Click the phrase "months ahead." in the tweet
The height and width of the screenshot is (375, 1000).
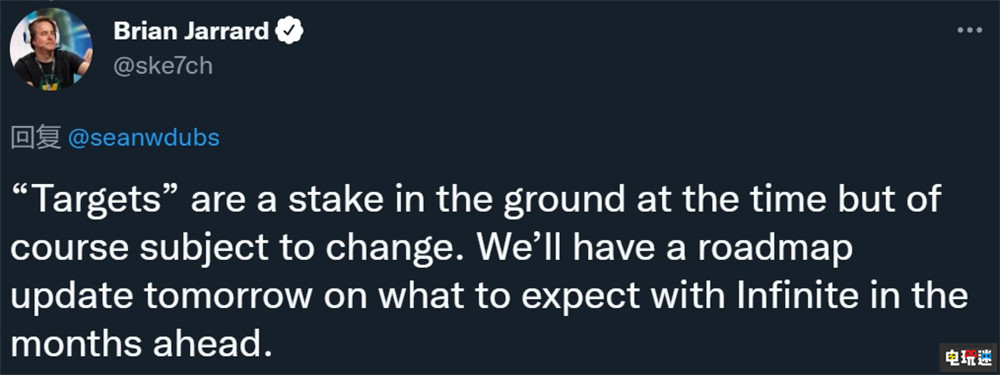point(137,345)
